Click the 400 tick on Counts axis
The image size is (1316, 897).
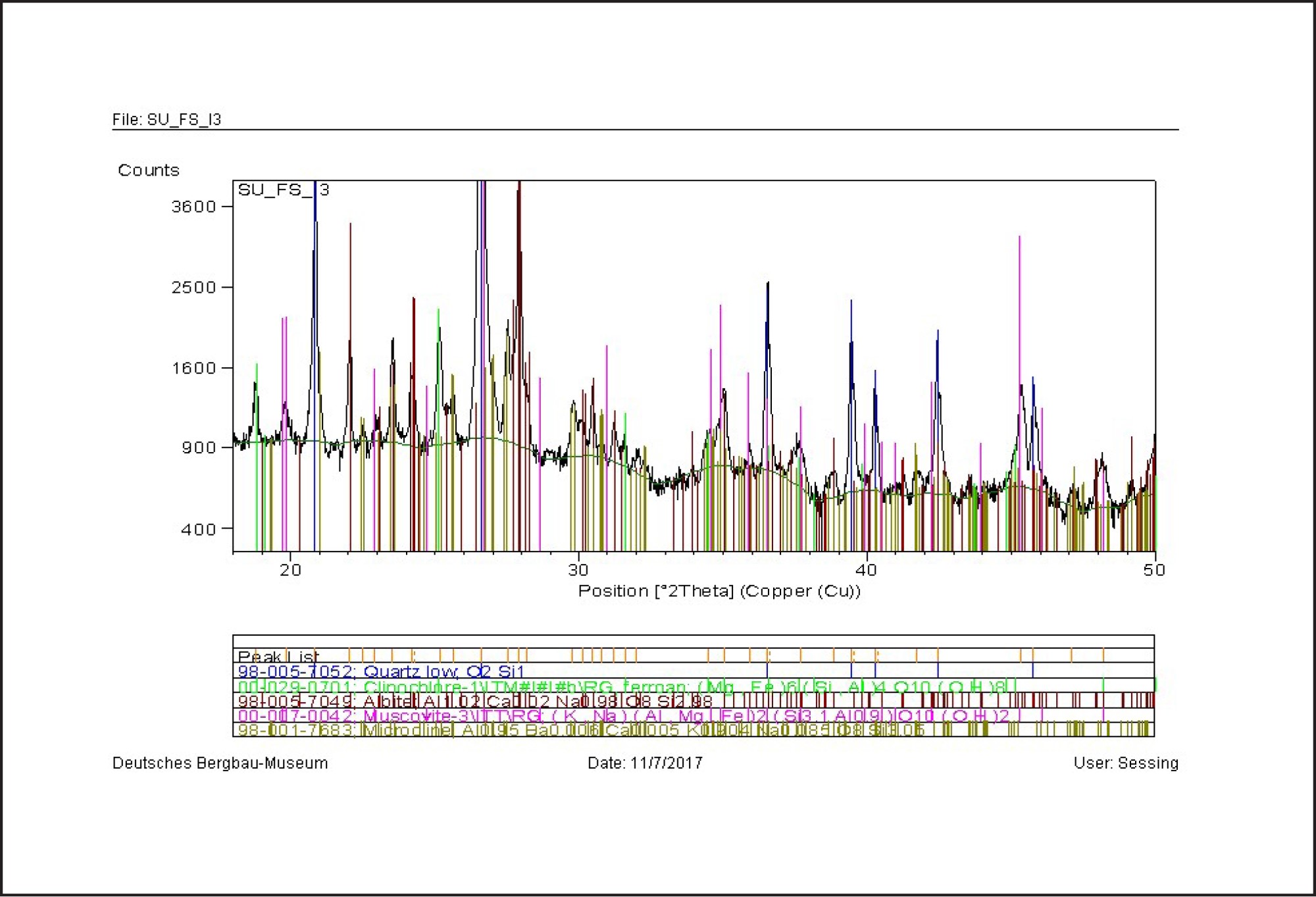coord(198,529)
